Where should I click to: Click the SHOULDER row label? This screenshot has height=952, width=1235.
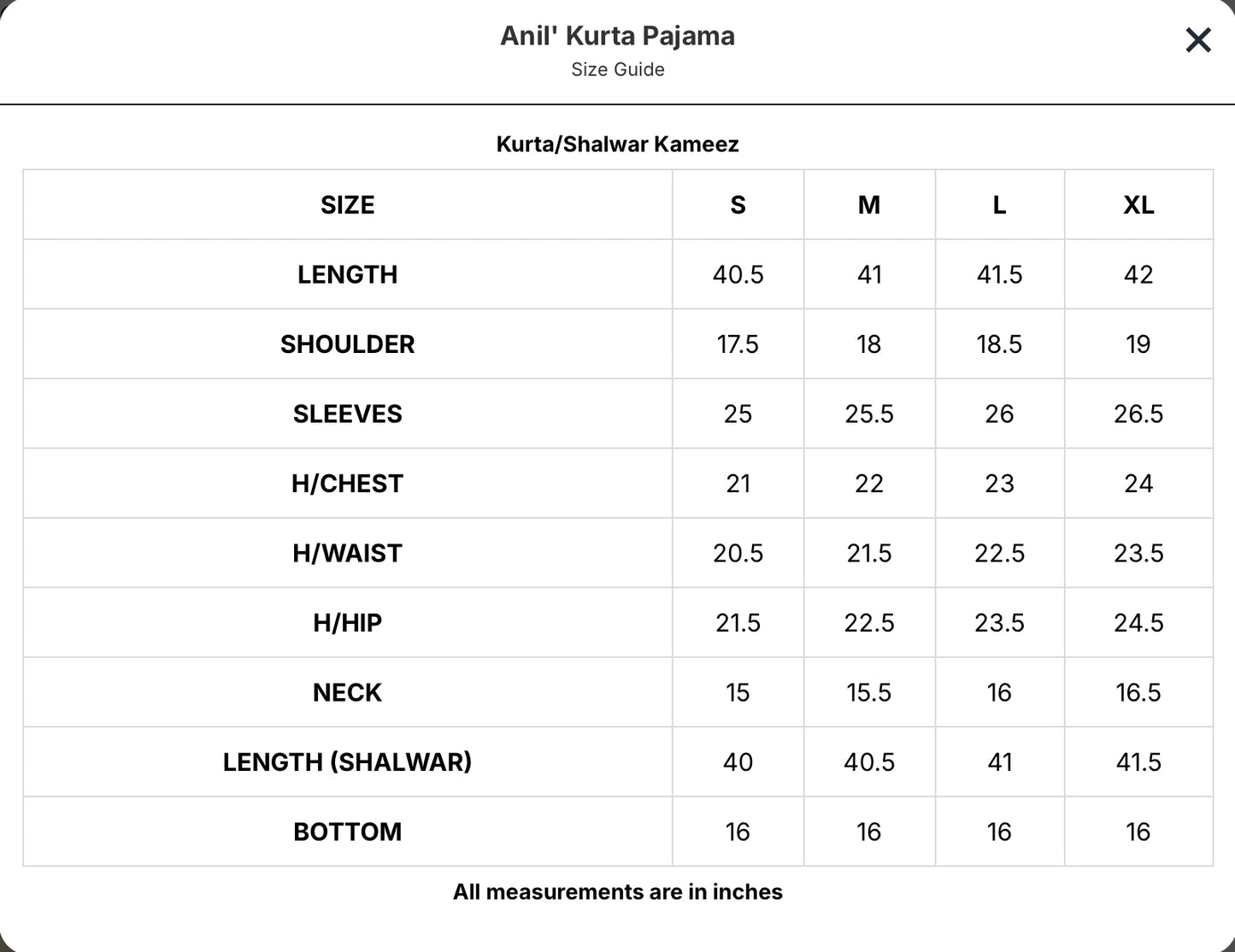(348, 344)
